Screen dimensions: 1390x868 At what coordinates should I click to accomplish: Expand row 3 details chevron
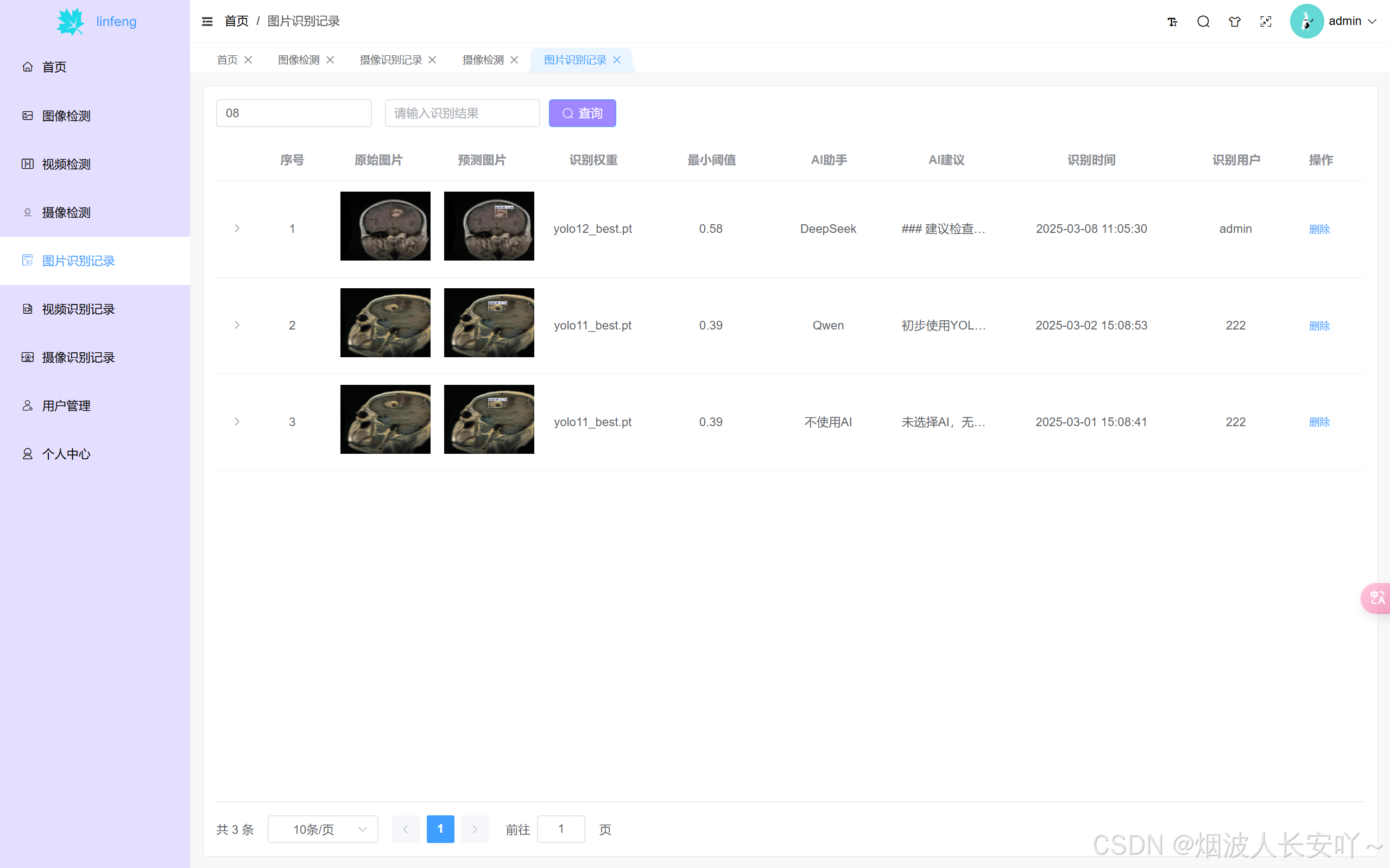[x=237, y=422]
